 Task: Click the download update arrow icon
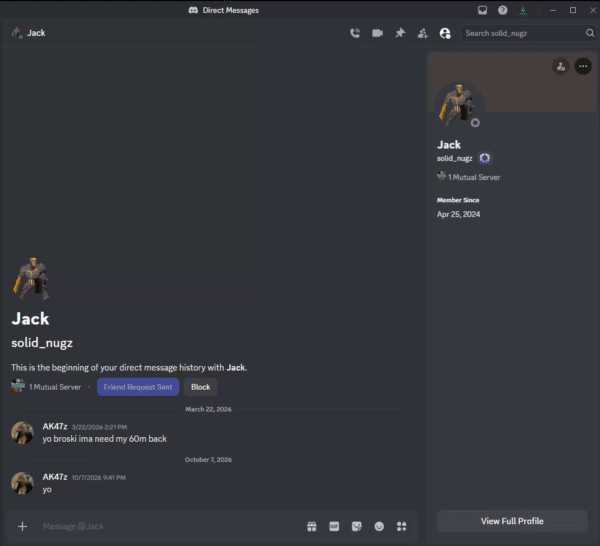pos(523,10)
